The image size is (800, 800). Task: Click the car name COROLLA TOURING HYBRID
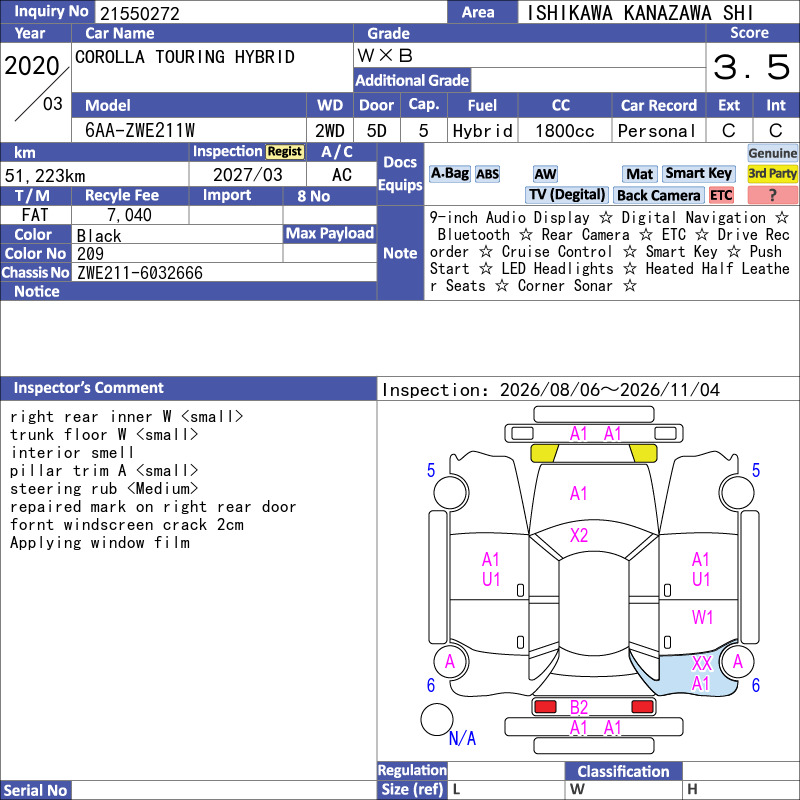tap(185, 57)
